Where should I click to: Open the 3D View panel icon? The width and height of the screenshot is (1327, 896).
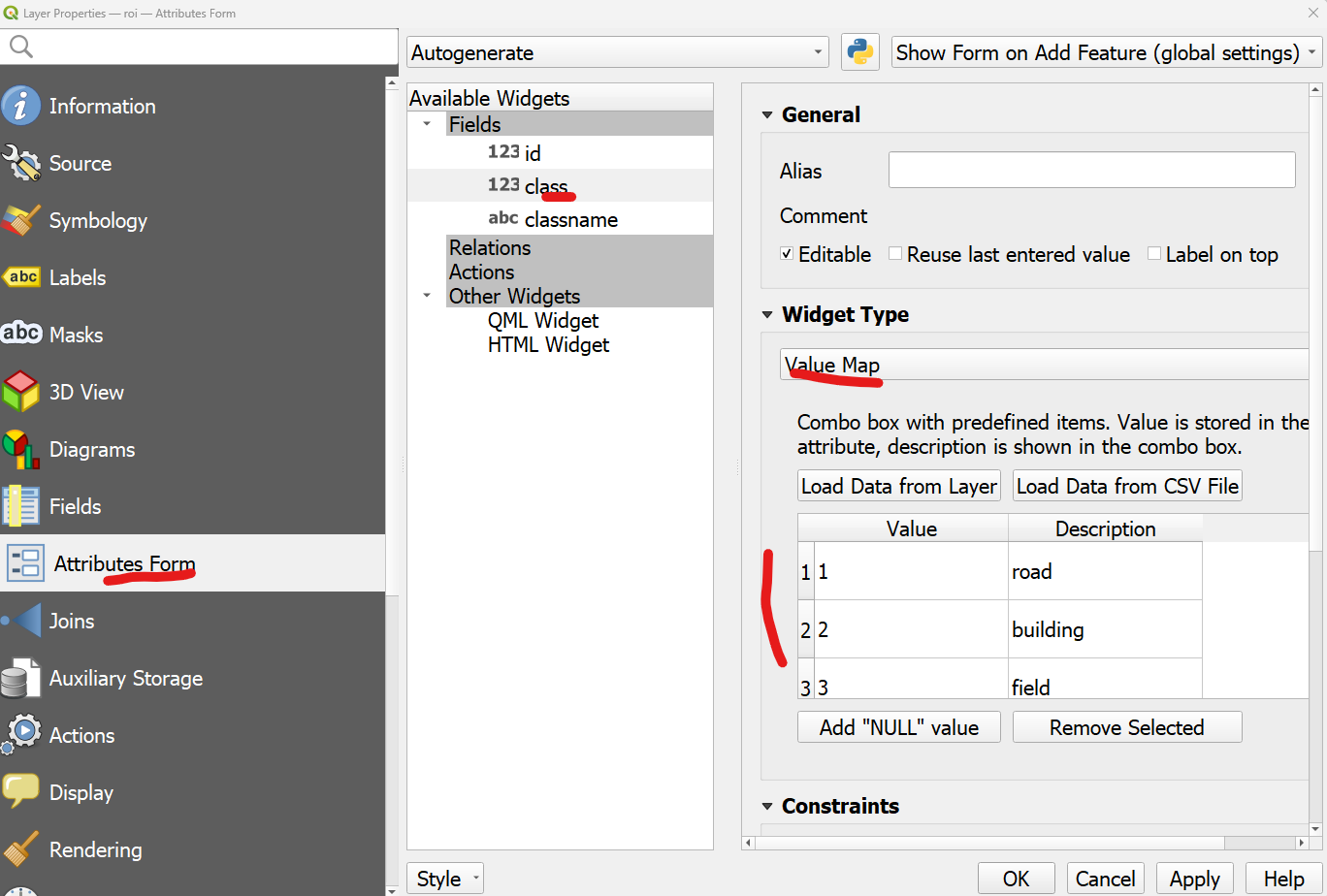coord(22,392)
